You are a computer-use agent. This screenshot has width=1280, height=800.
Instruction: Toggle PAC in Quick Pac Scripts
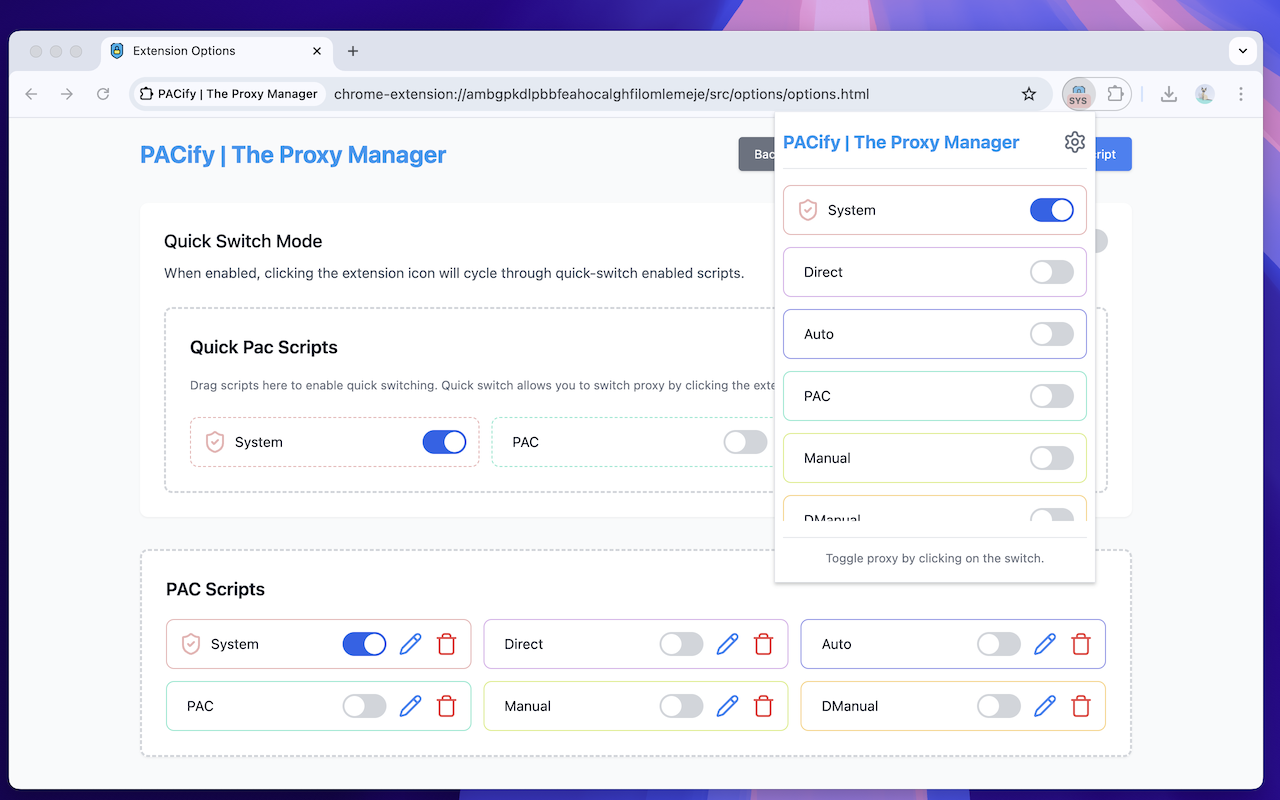pyautogui.click(x=746, y=442)
